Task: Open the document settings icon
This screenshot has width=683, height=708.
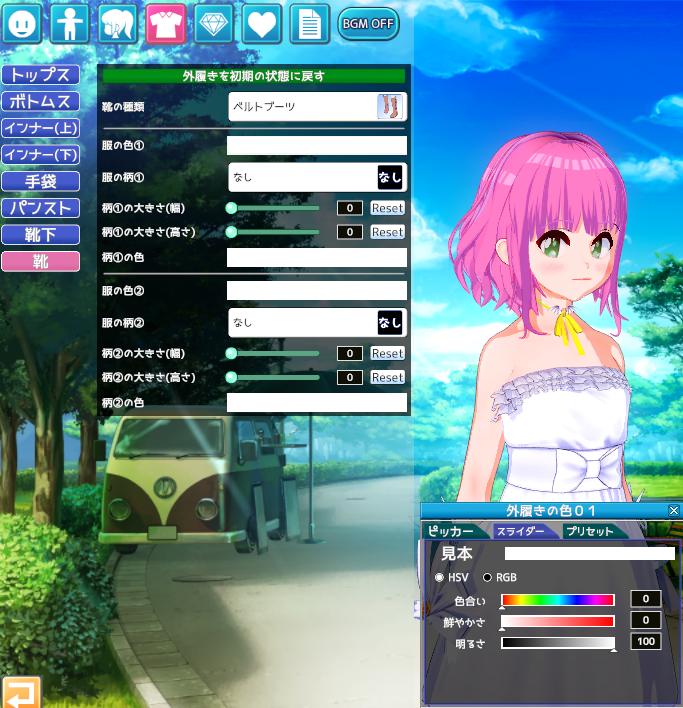Action: [x=309, y=23]
